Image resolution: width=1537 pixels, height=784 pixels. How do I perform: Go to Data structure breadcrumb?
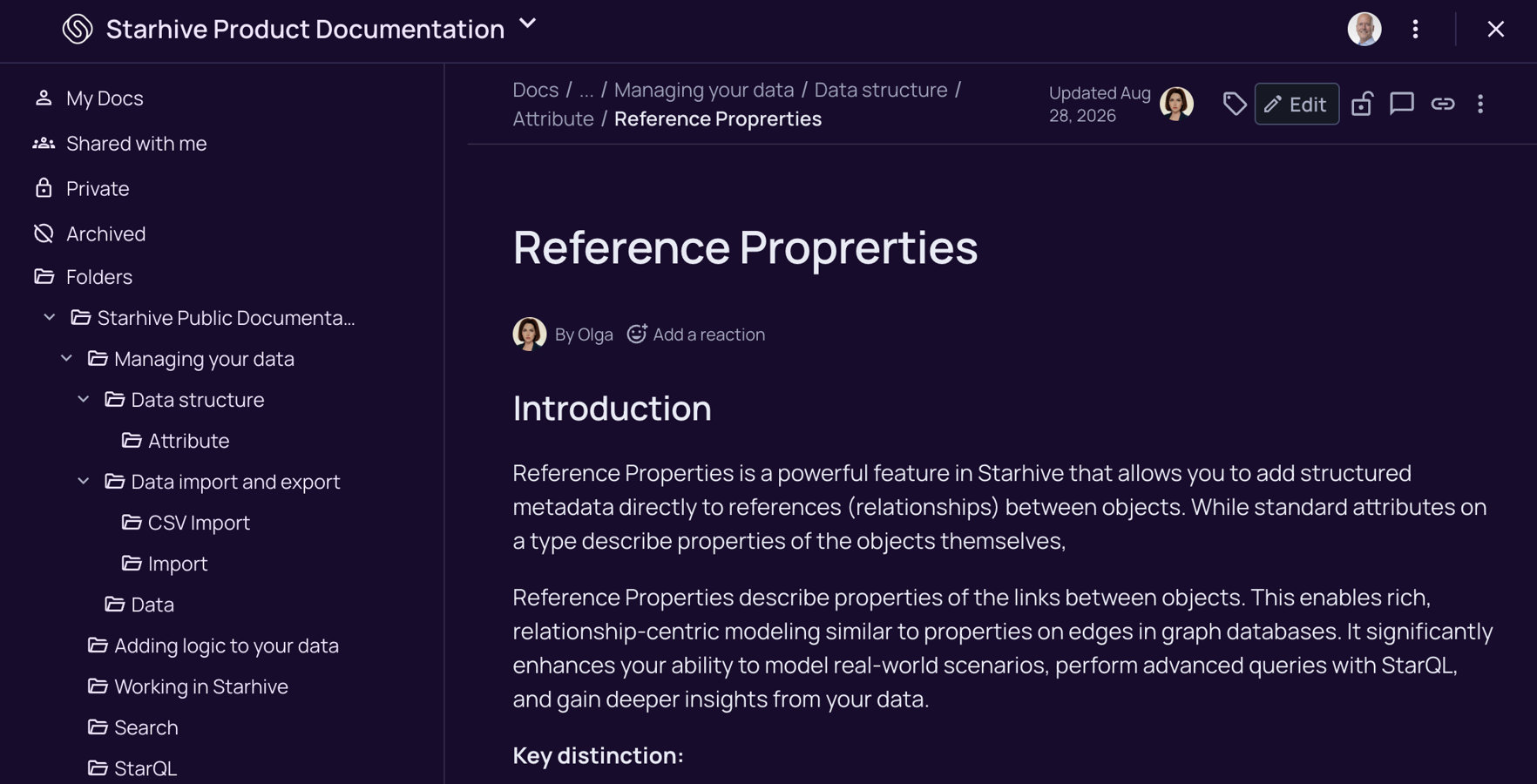coord(881,90)
